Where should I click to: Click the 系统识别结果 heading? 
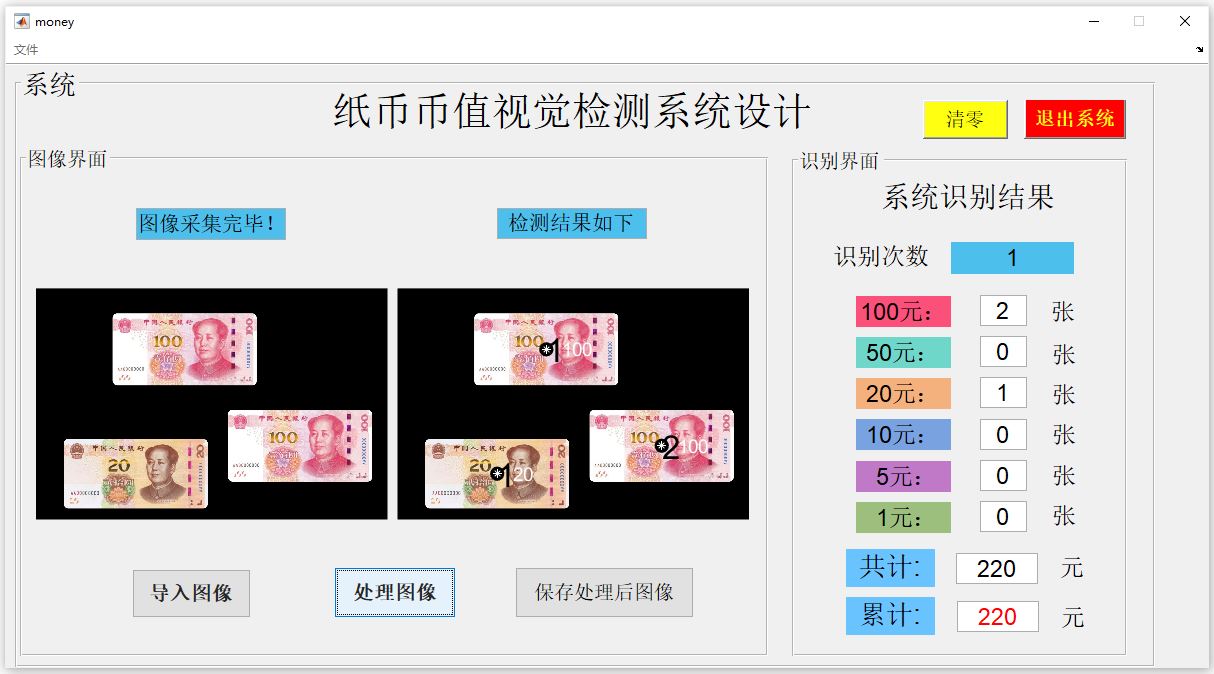pos(968,197)
